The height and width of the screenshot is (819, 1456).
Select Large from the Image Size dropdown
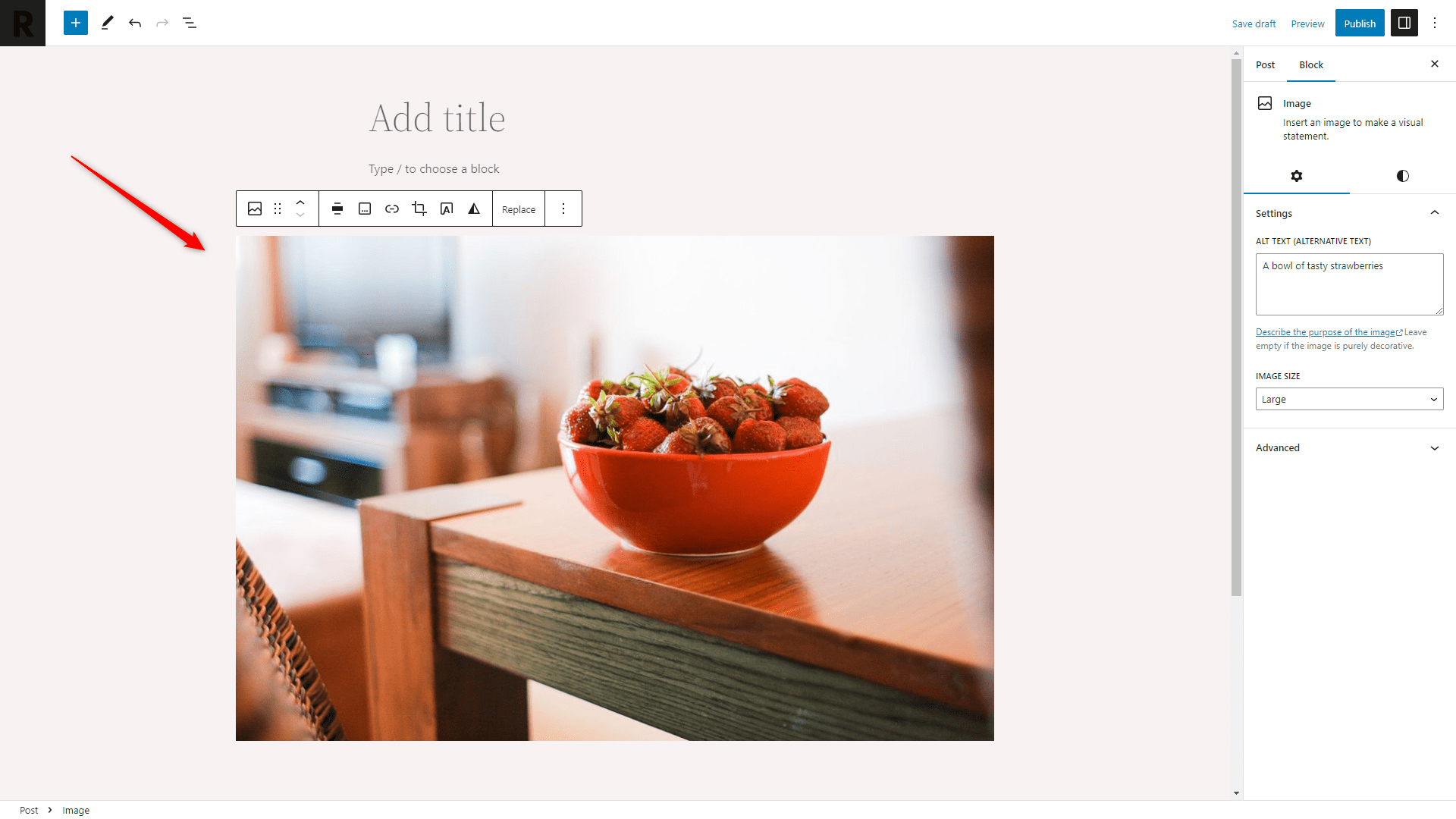click(1349, 399)
